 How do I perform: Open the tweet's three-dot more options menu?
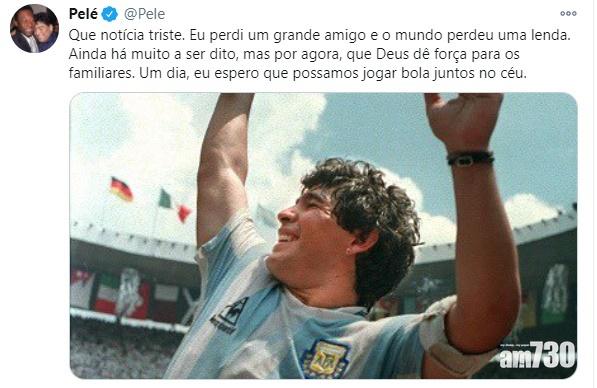pos(568,14)
